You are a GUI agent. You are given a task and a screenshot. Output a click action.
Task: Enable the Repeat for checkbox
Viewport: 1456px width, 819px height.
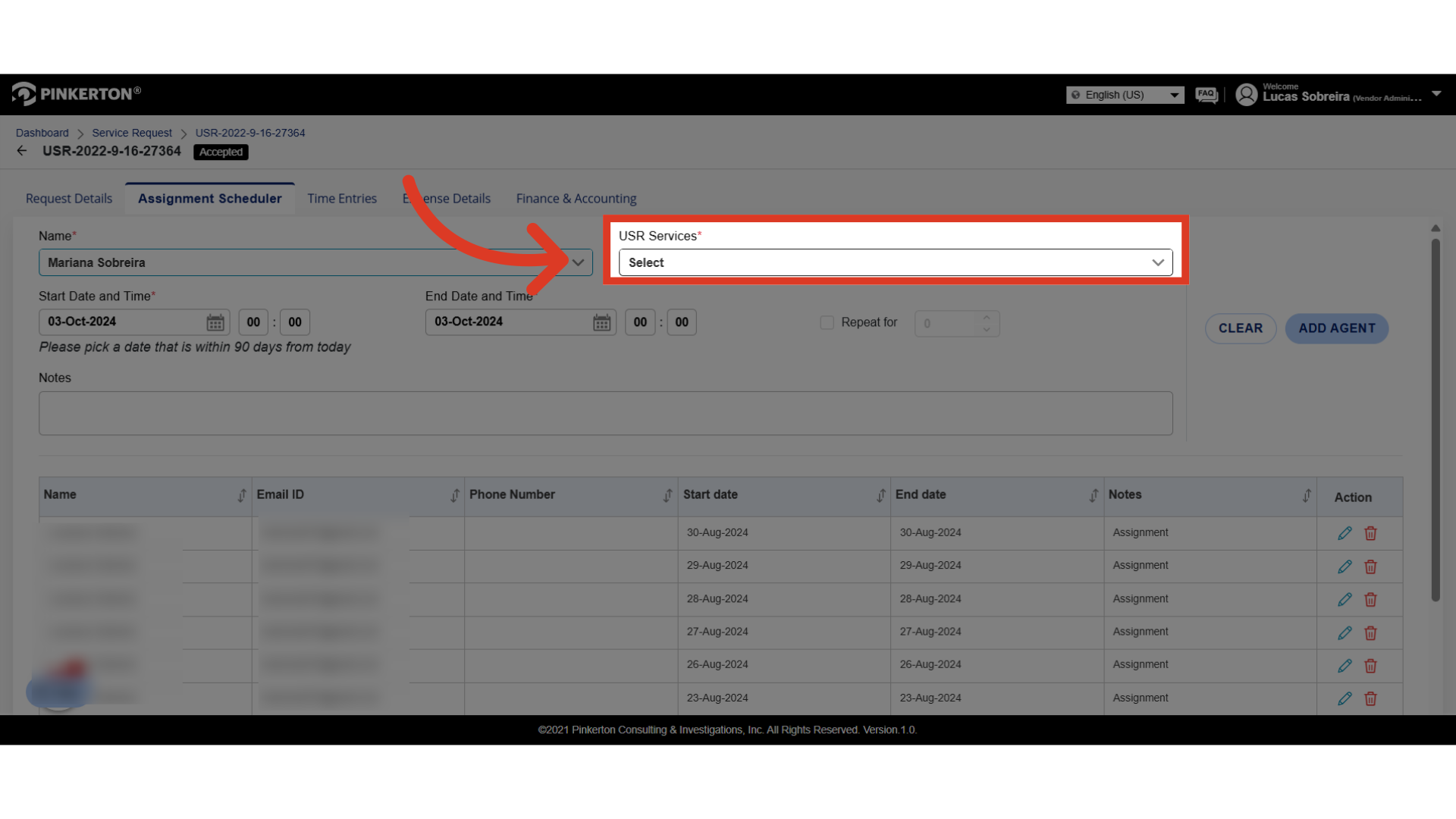coord(827,323)
